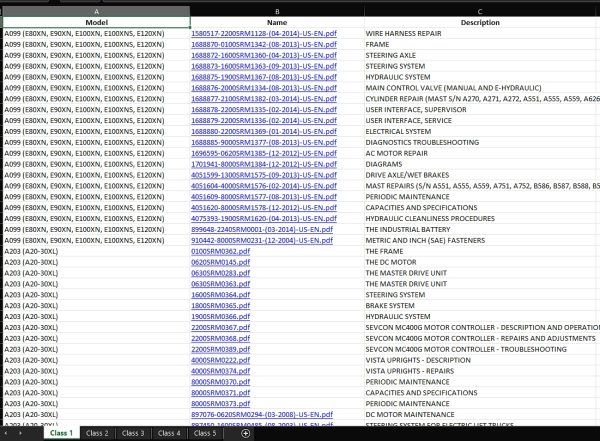The width and height of the screenshot is (600, 441).
Task: Open the 0100SRM0362.pdf link
Action: [220, 252]
